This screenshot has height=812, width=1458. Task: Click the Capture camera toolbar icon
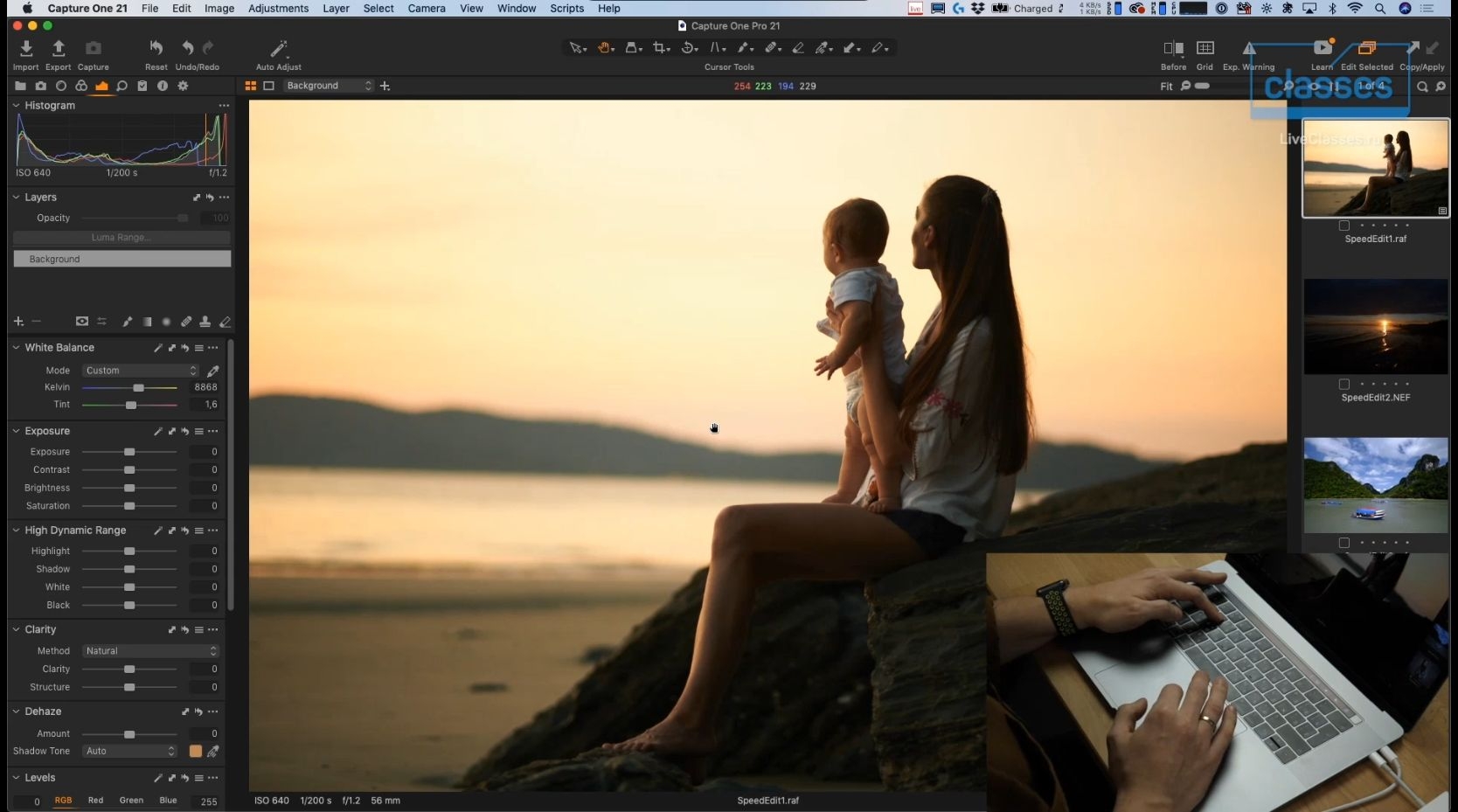click(x=94, y=48)
